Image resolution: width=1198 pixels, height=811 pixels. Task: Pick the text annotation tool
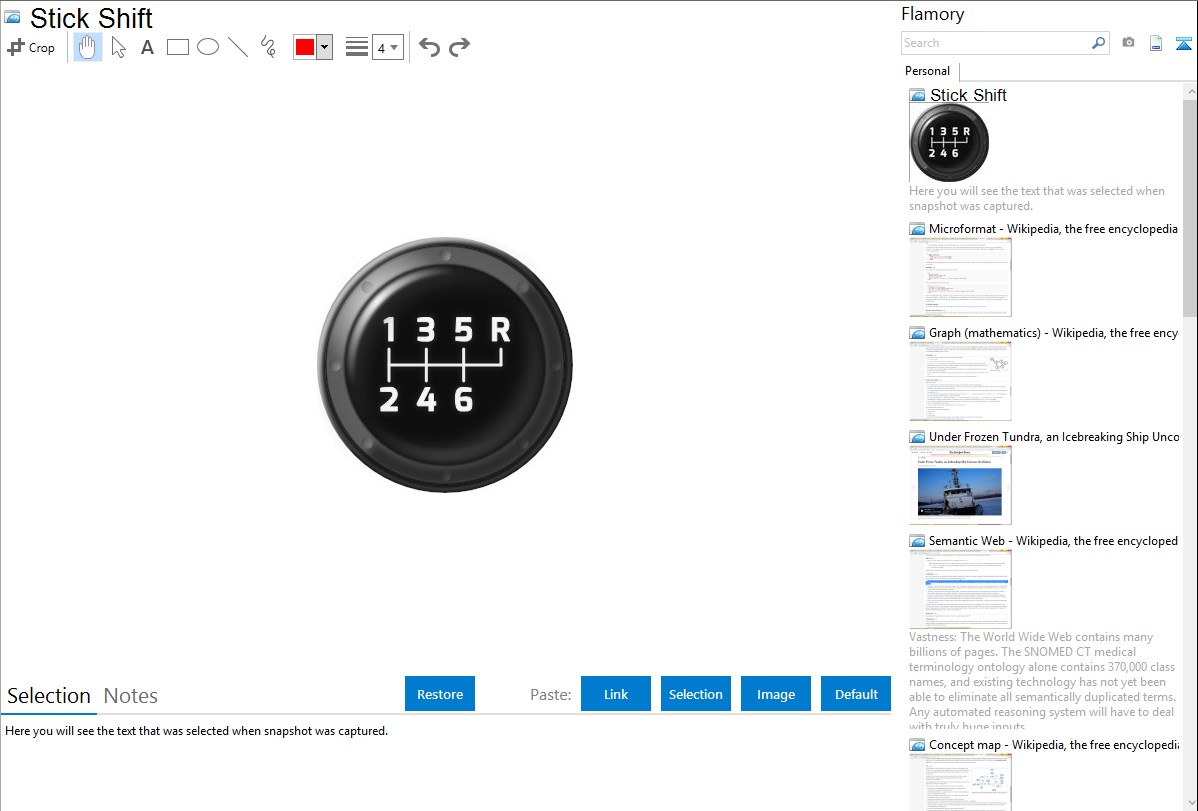[x=147, y=47]
